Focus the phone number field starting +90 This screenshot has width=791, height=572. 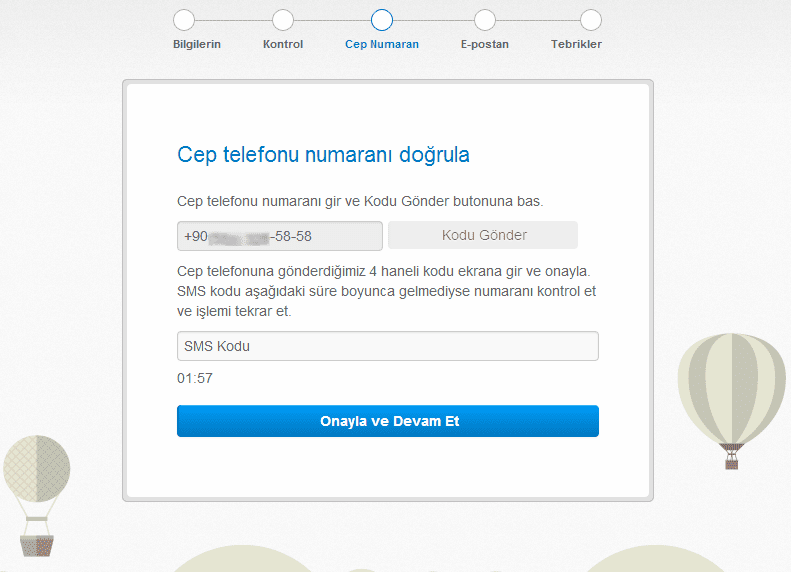pos(279,236)
